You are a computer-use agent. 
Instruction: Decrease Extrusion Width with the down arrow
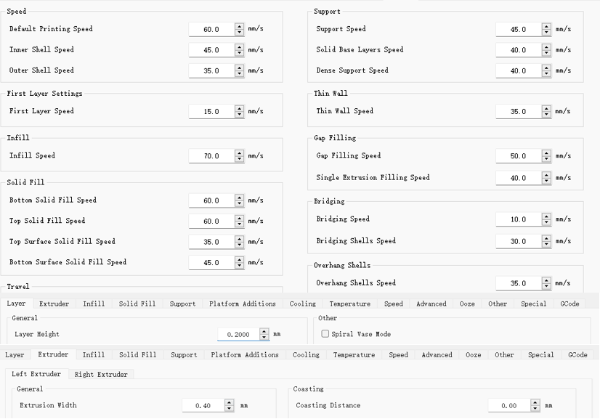coord(230,409)
